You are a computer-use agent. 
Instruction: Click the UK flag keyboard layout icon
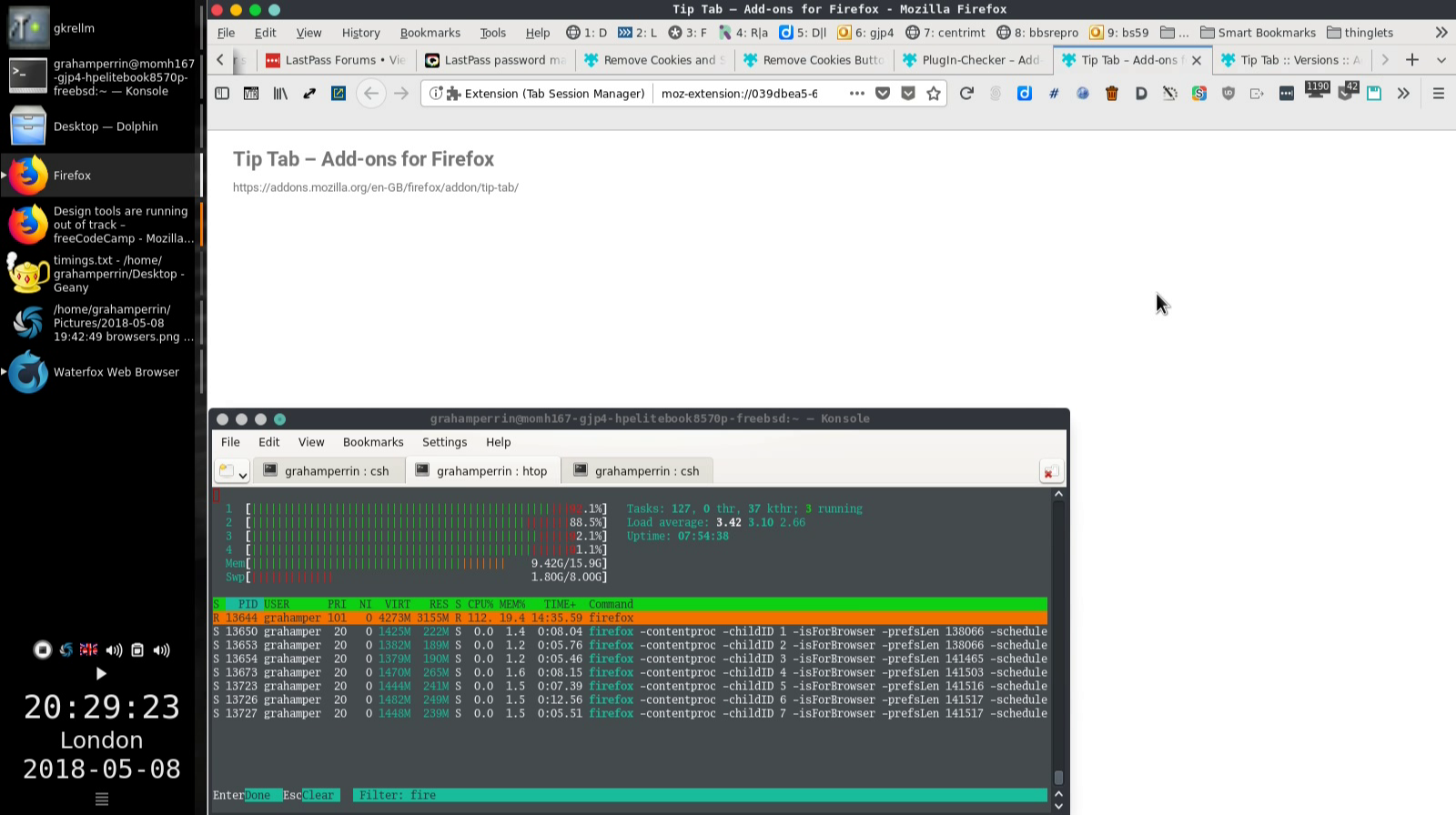coord(89,649)
